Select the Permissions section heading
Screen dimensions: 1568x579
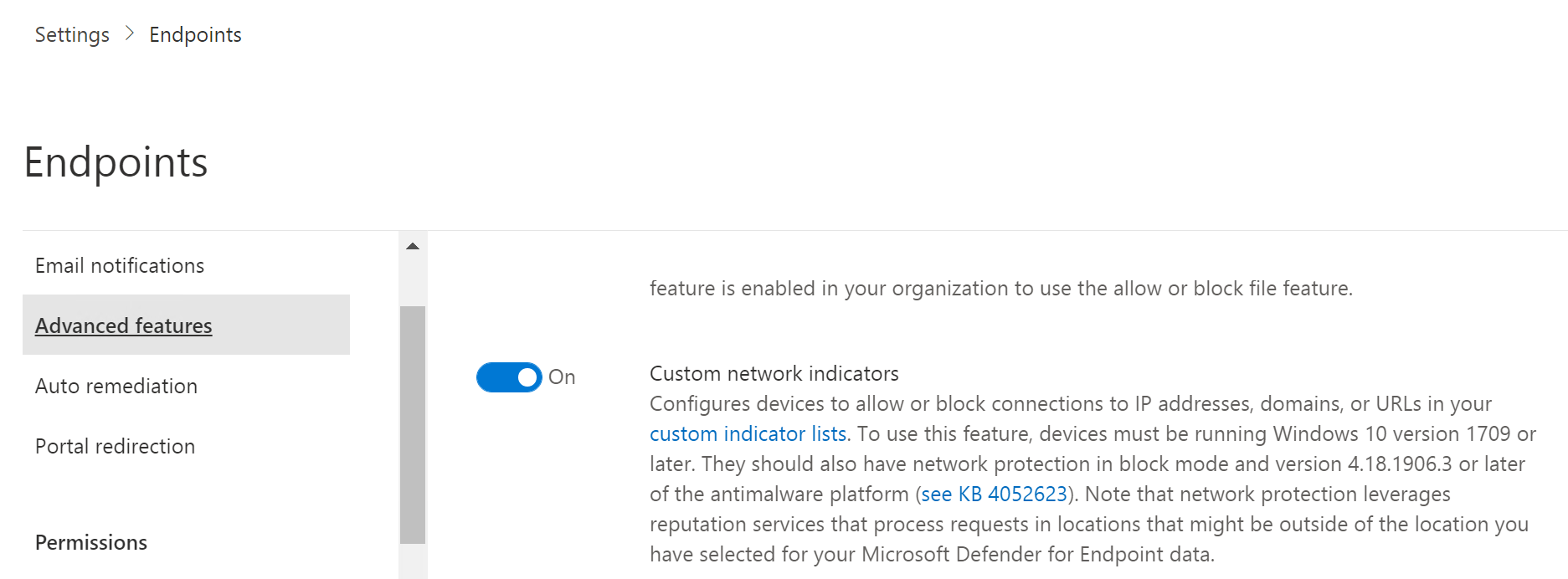(x=90, y=542)
